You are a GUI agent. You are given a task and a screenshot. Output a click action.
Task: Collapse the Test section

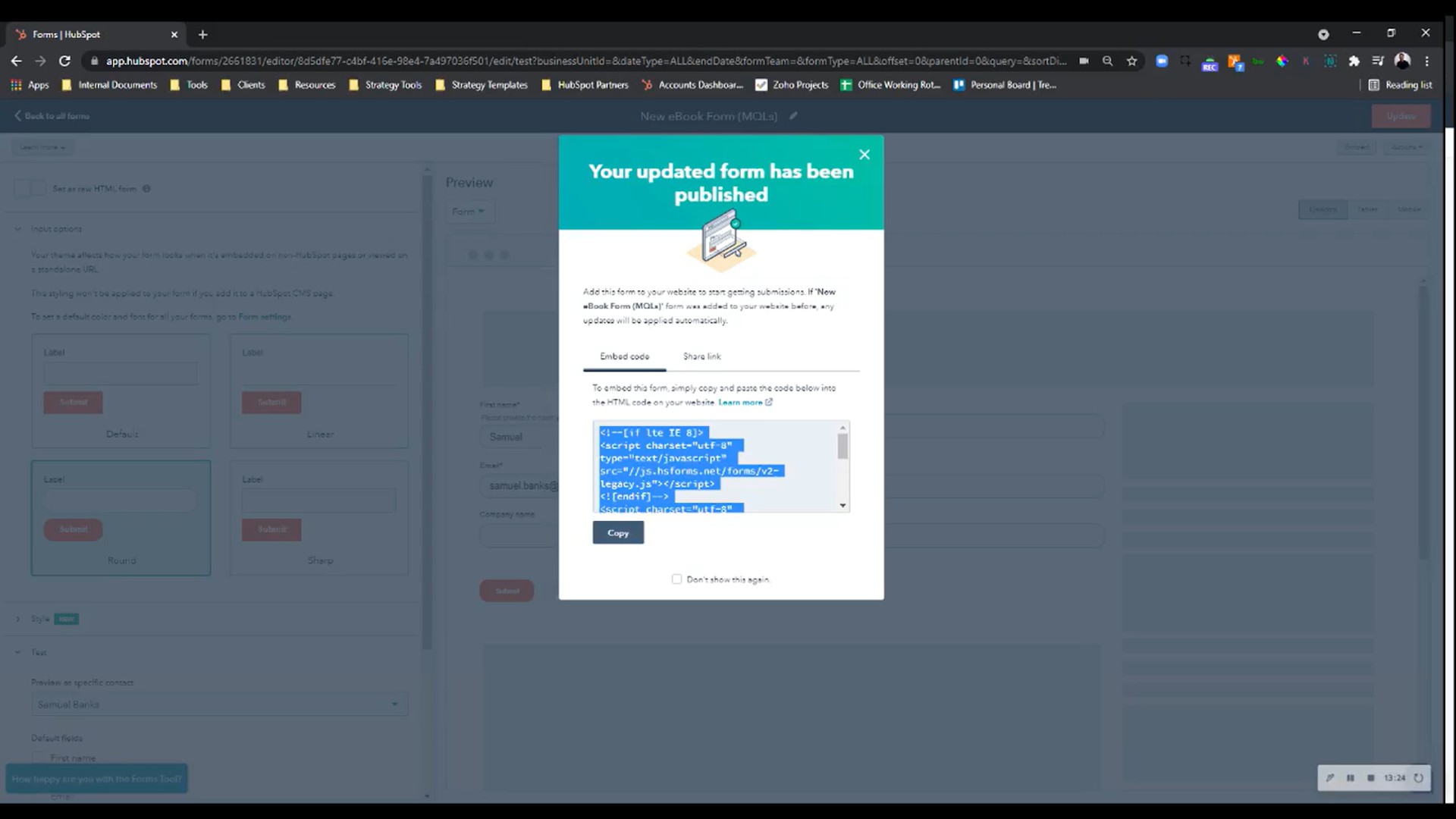31,652
